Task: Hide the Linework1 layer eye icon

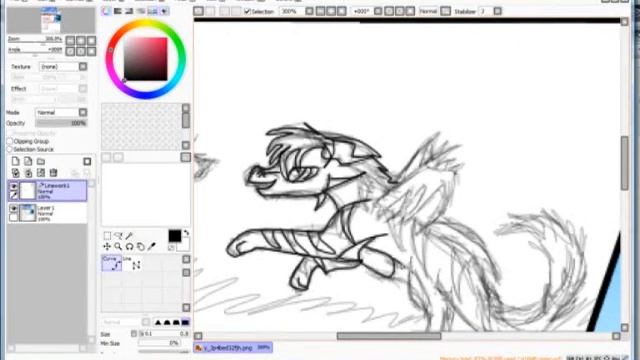Action: point(13,186)
